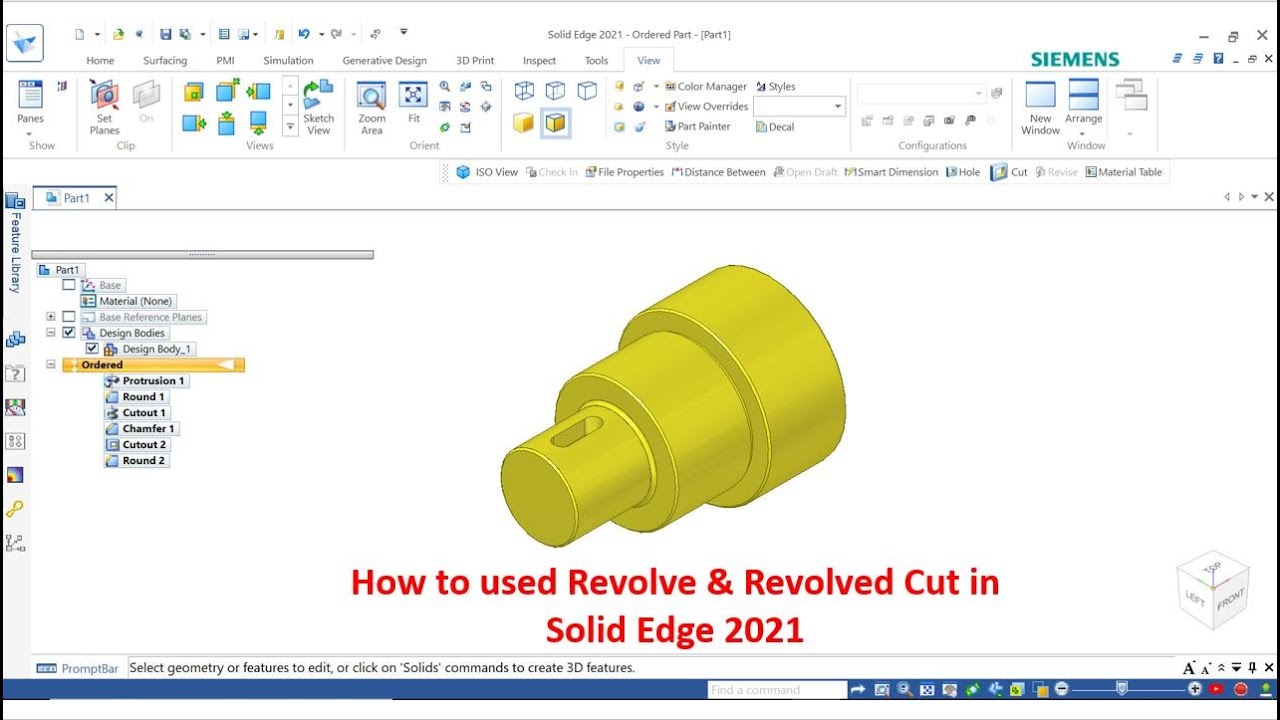Image resolution: width=1280 pixels, height=720 pixels.
Task: Open the Configurations combo box
Action: (x=922, y=93)
